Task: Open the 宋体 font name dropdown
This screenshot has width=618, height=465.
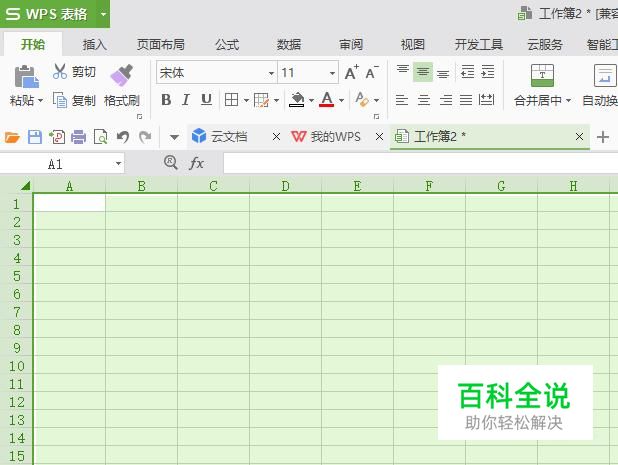Action: (x=271, y=73)
